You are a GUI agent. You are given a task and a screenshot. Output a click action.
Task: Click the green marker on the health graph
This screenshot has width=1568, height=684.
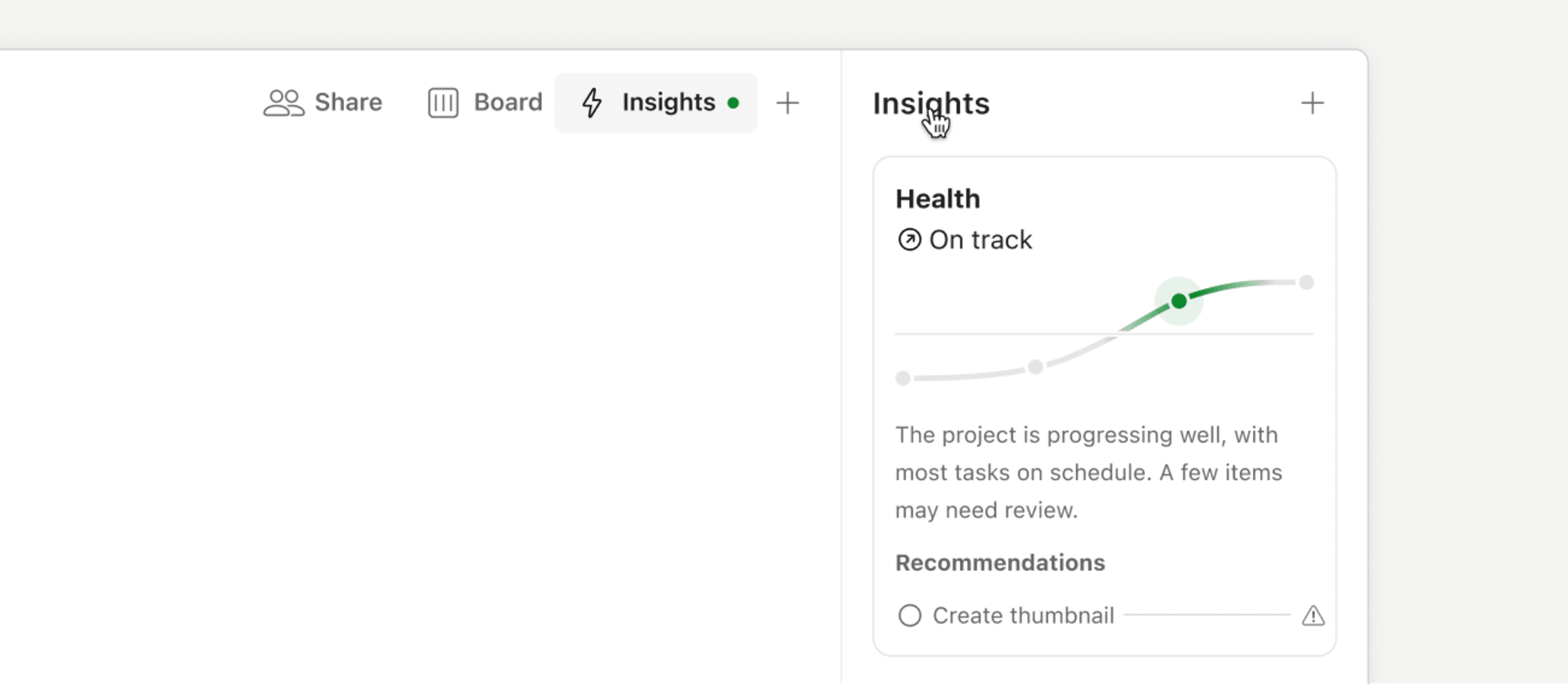pyautogui.click(x=1178, y=301)
